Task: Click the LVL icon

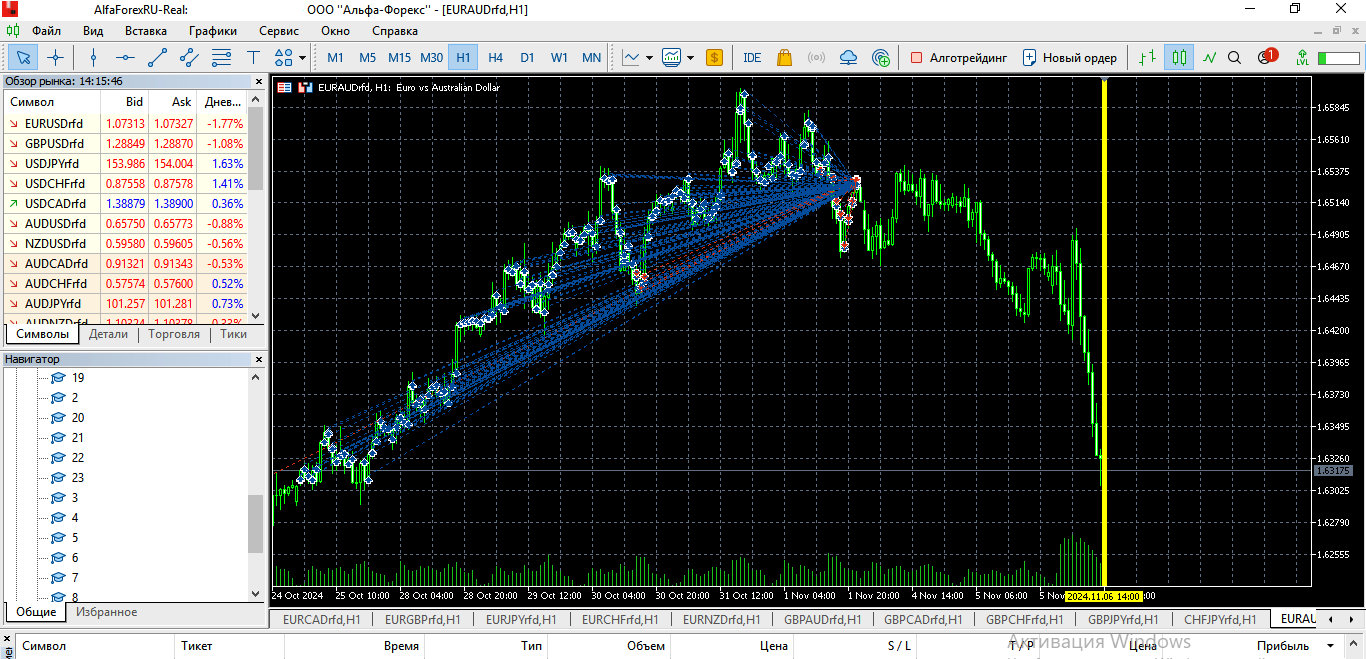Action: pyautogui.click(x=1301, y=57)
